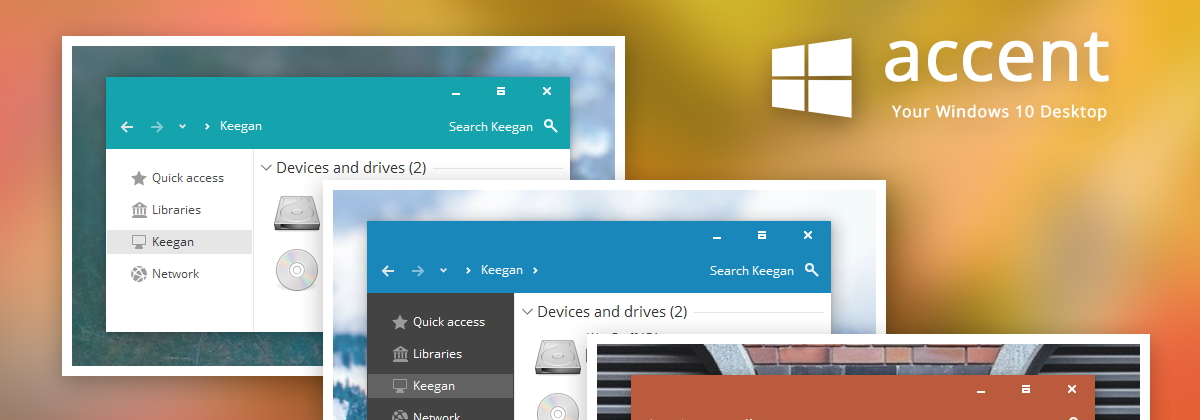This screenshot has width=1200, height=420.
Task: Select Keegan breadcrumb in teal window address bar
Action: [241, 126]
